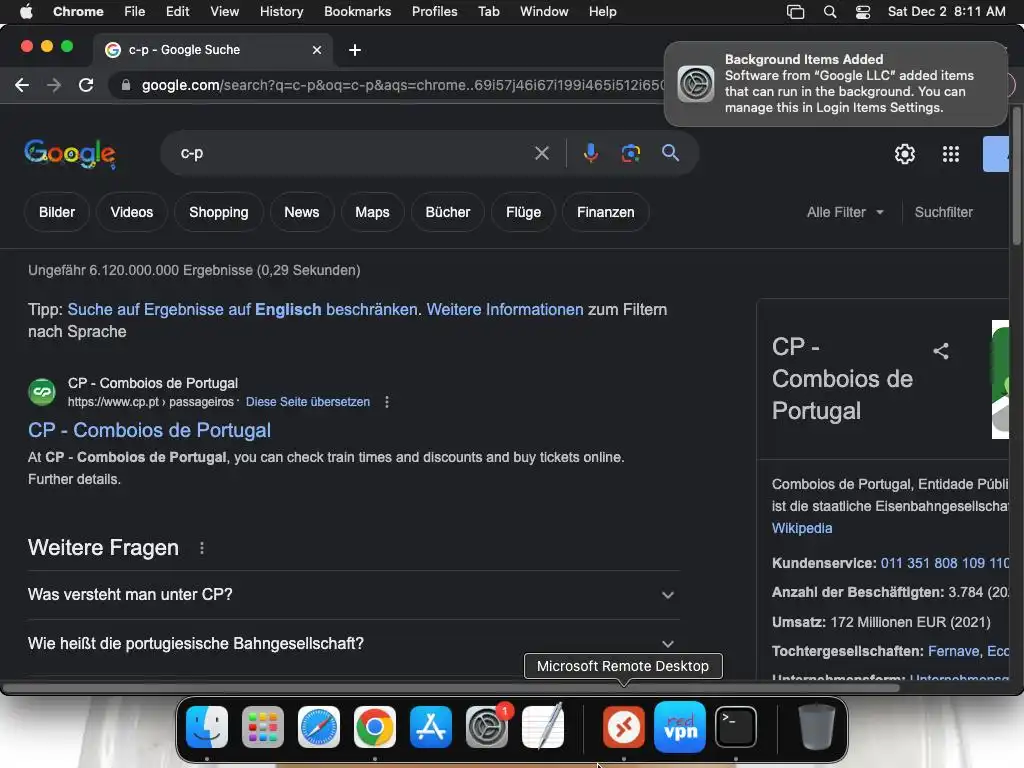This screenshot has height=768, width=1024.
Task: Open the Apple menu
Action: (x=26, y=12)
